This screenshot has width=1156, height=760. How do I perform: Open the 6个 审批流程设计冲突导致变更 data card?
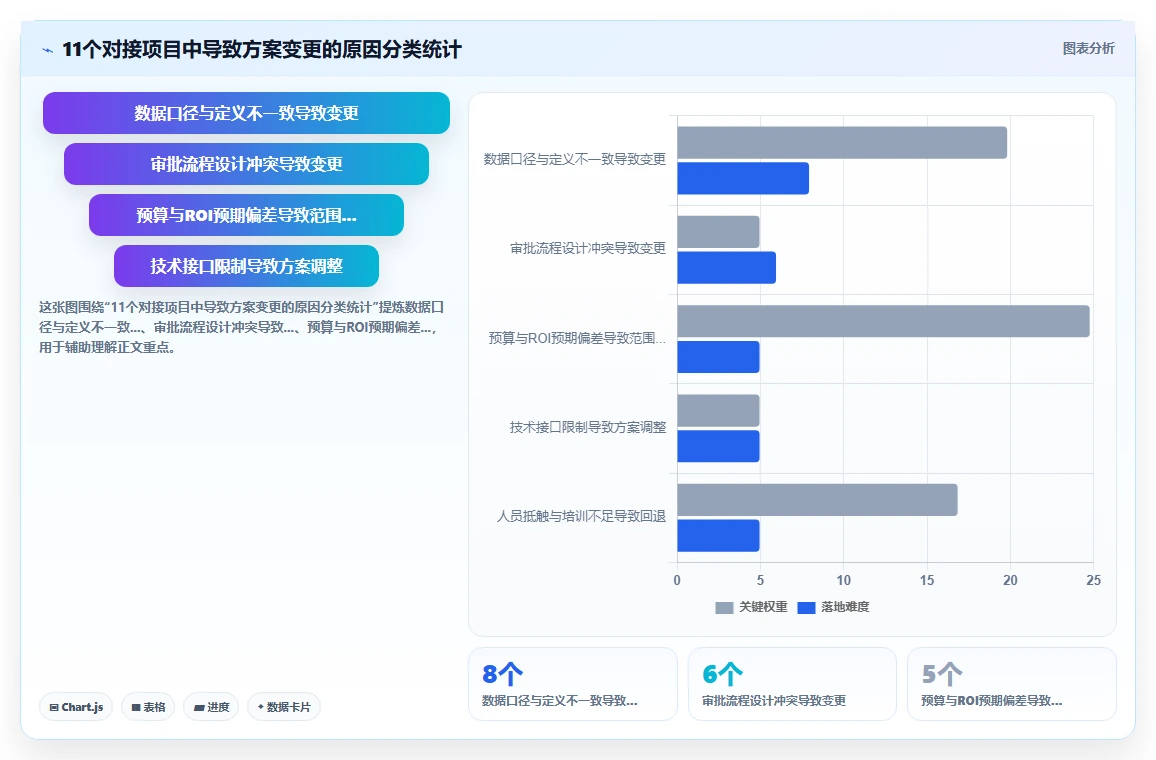(x=792, y=683)
